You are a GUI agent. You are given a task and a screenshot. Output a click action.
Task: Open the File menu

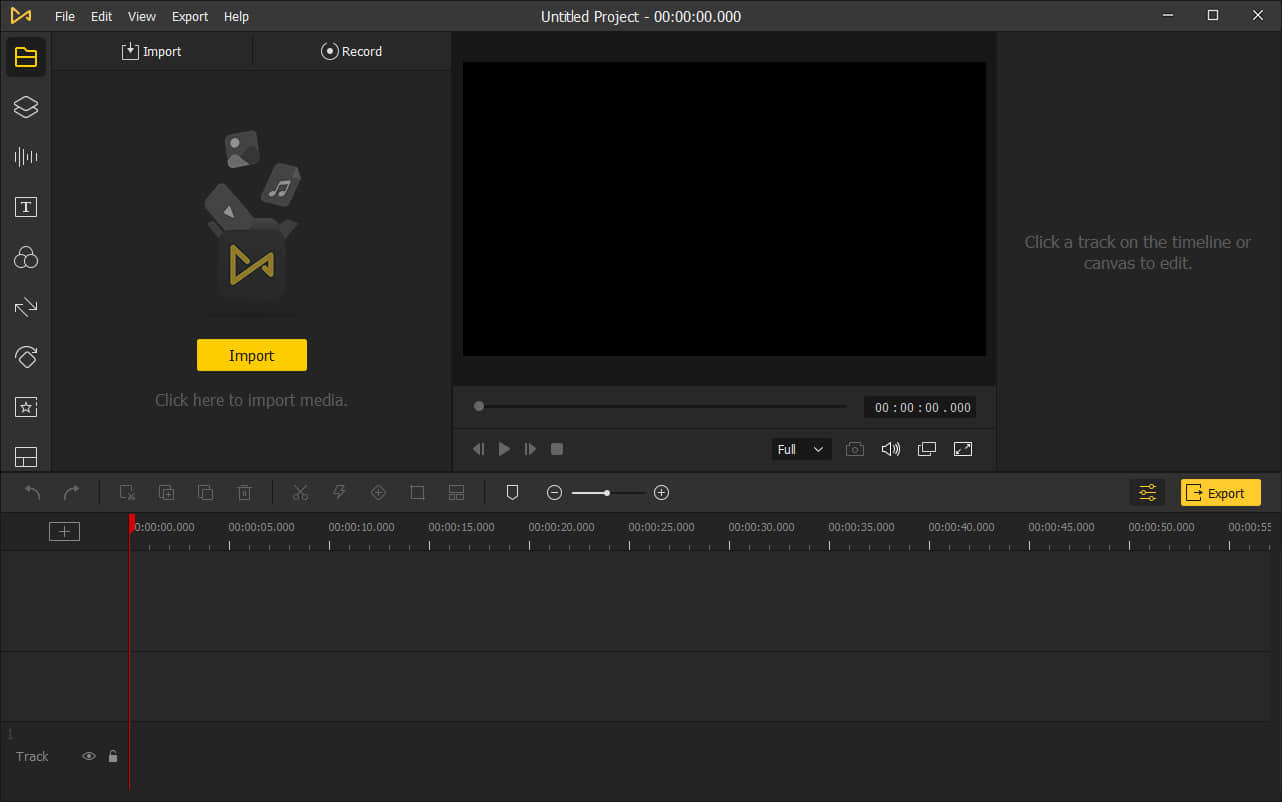coord(64,16)
